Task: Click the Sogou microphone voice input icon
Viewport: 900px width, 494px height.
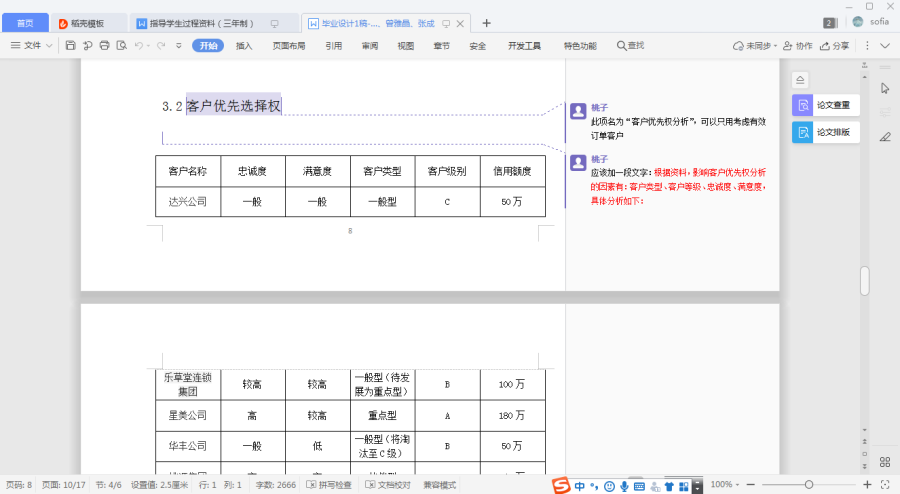Action: tap(624, 487)
